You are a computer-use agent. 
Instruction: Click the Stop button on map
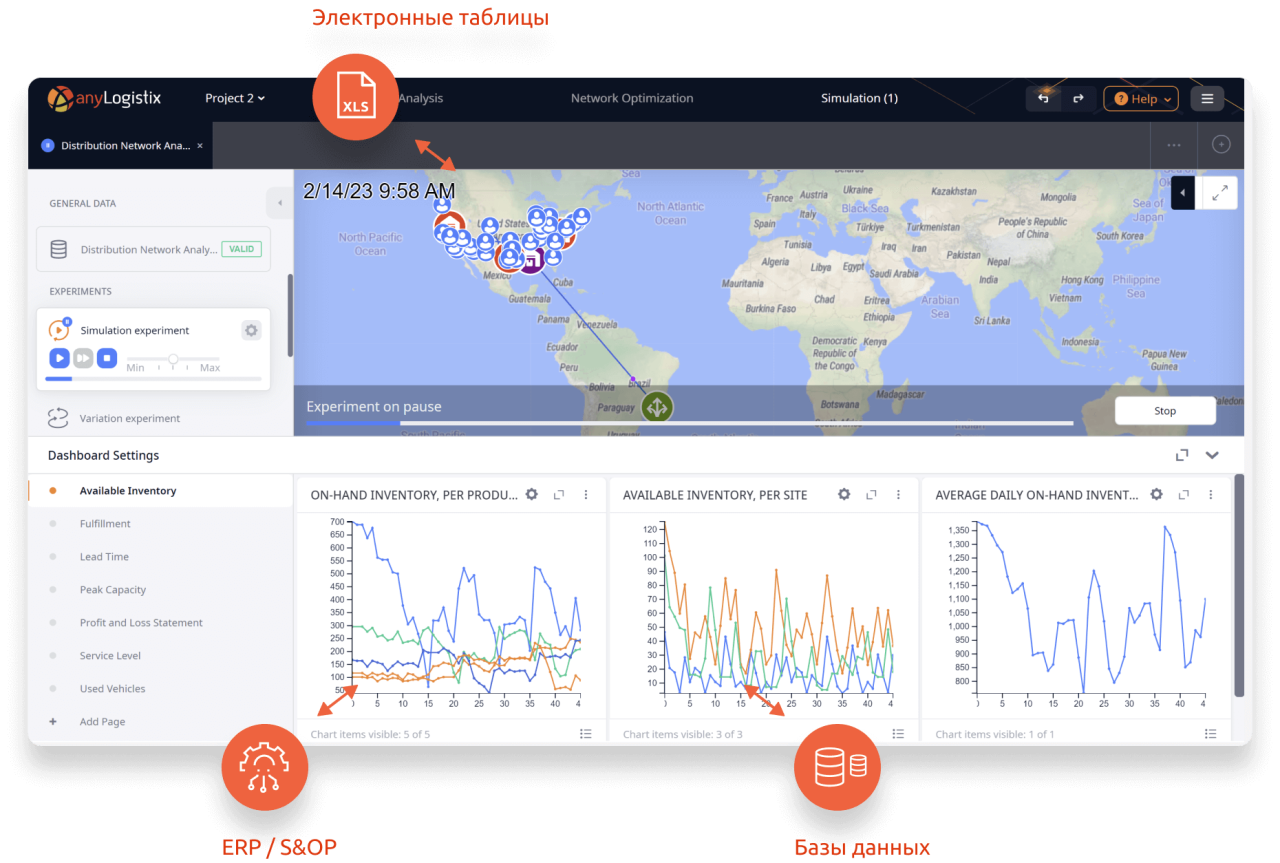point(1165,411)
